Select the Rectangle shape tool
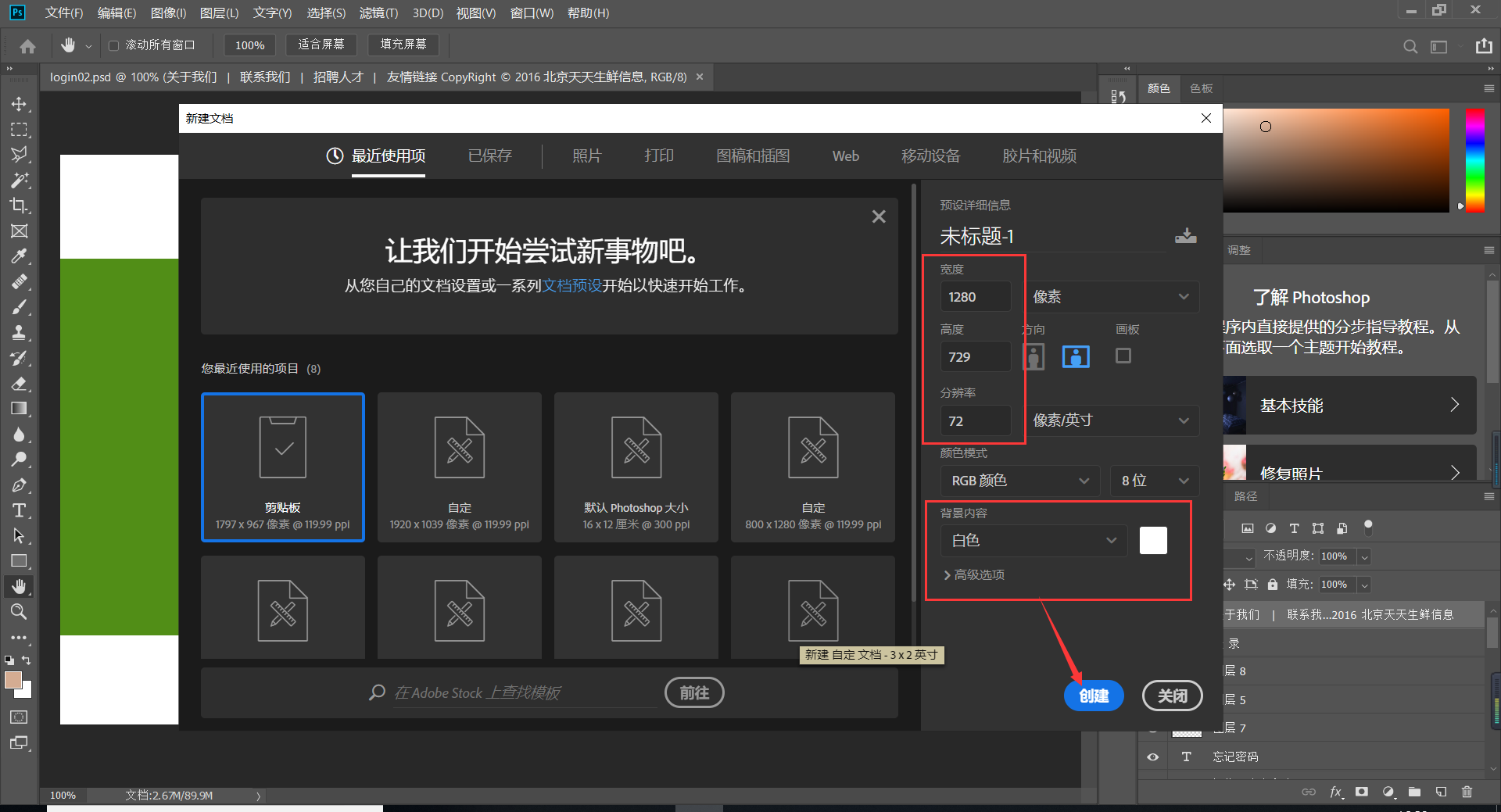1501x812 pixels. click(x=19, y=561)
